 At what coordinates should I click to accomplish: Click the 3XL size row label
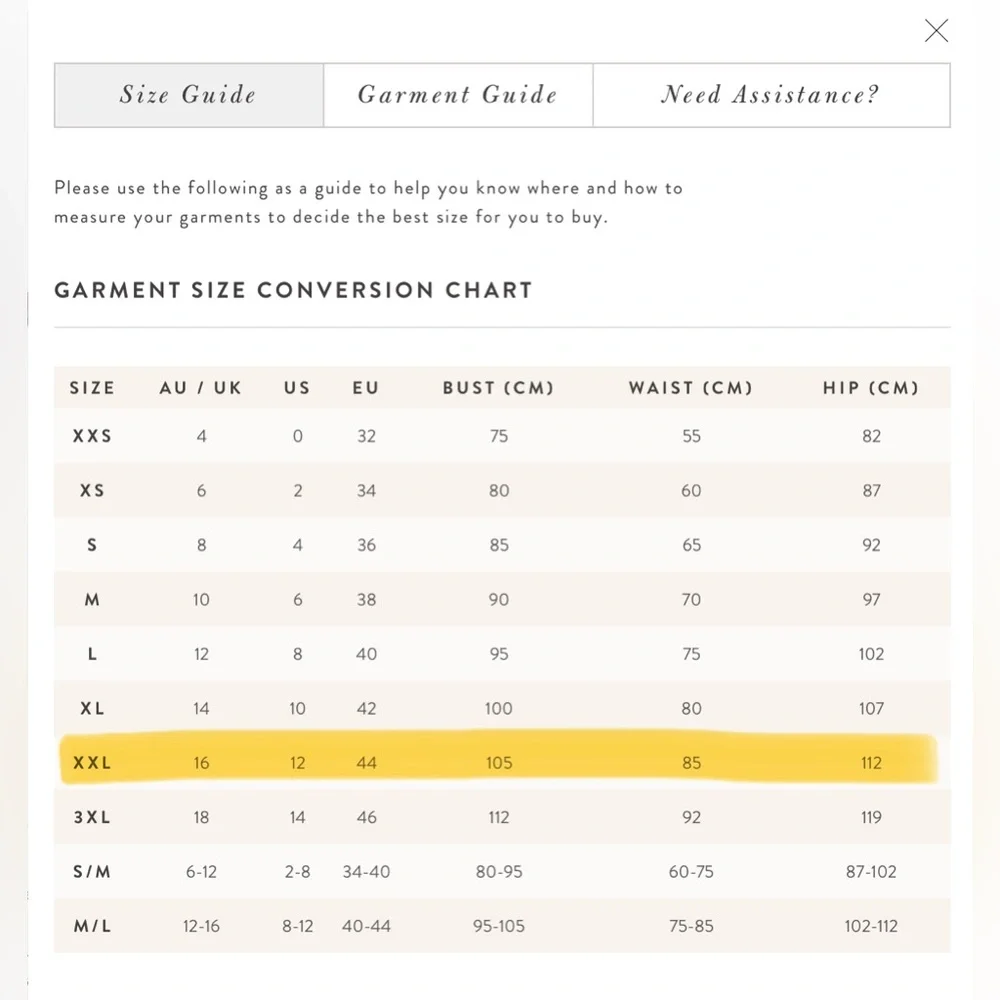tap(92, 817)
